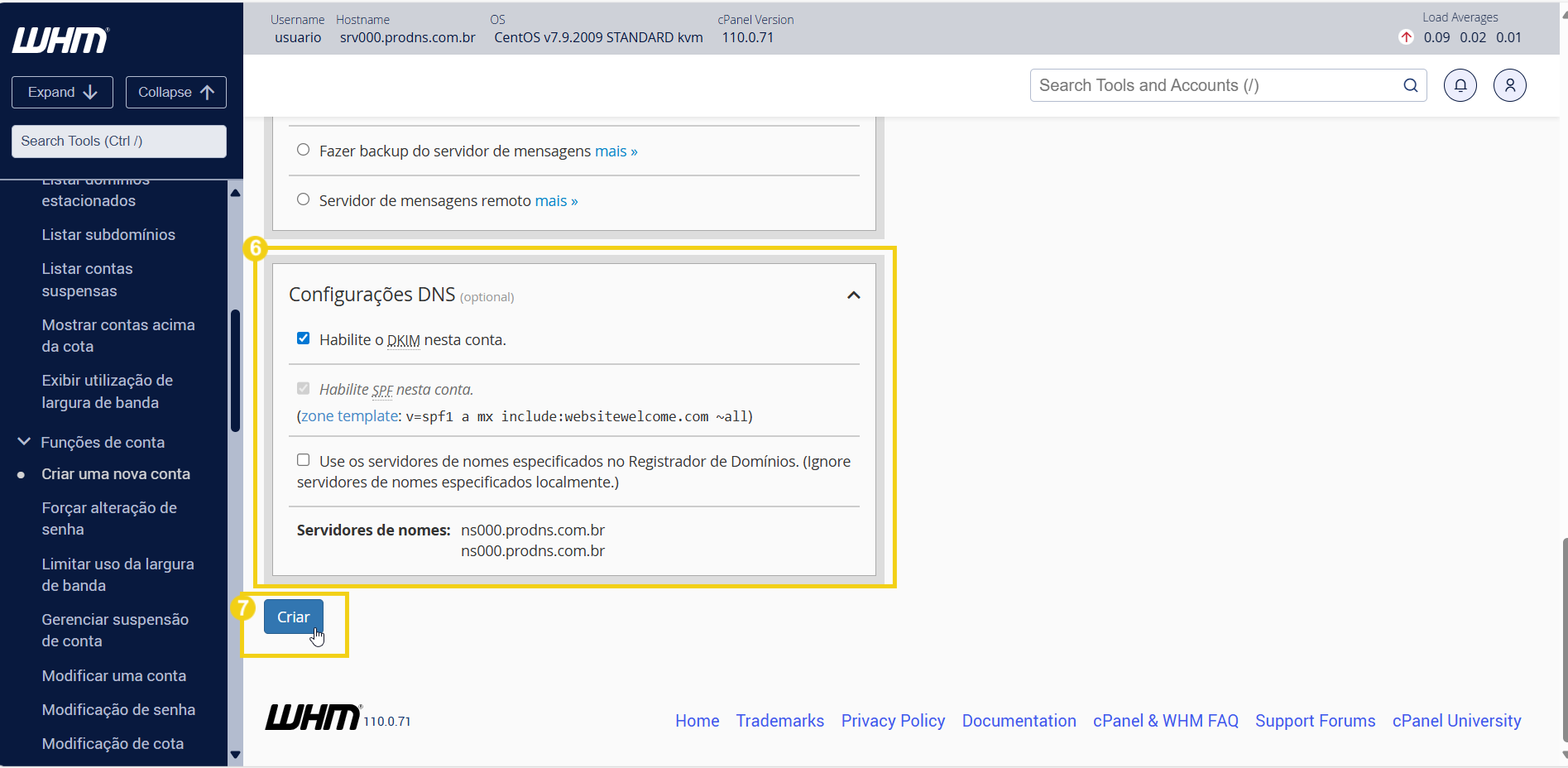Click mais link for servidor remoto
The height and width of the screenshot is (768, 1568).
[x=556, y=201]
